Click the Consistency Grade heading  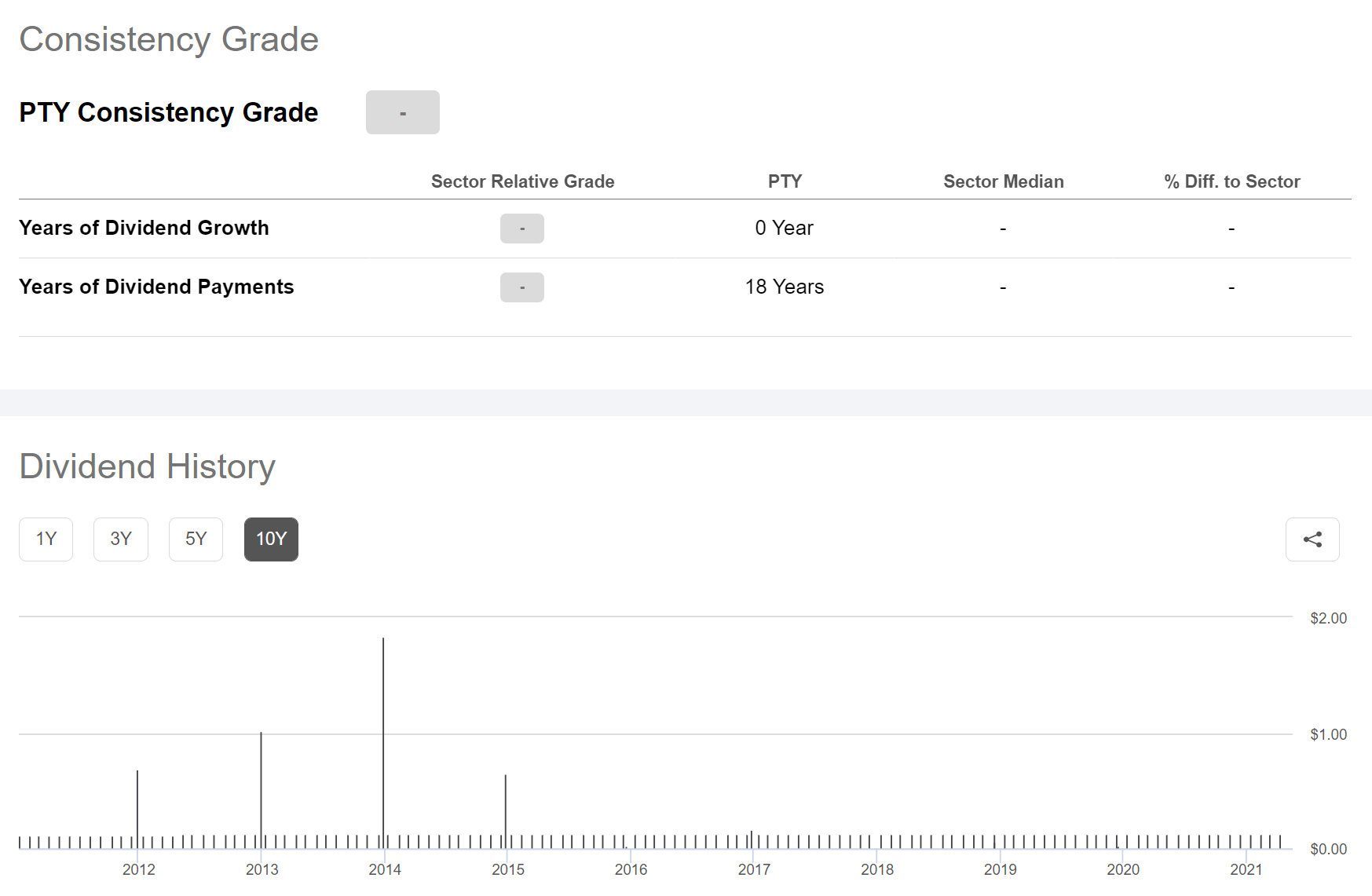tap(169, 39)
